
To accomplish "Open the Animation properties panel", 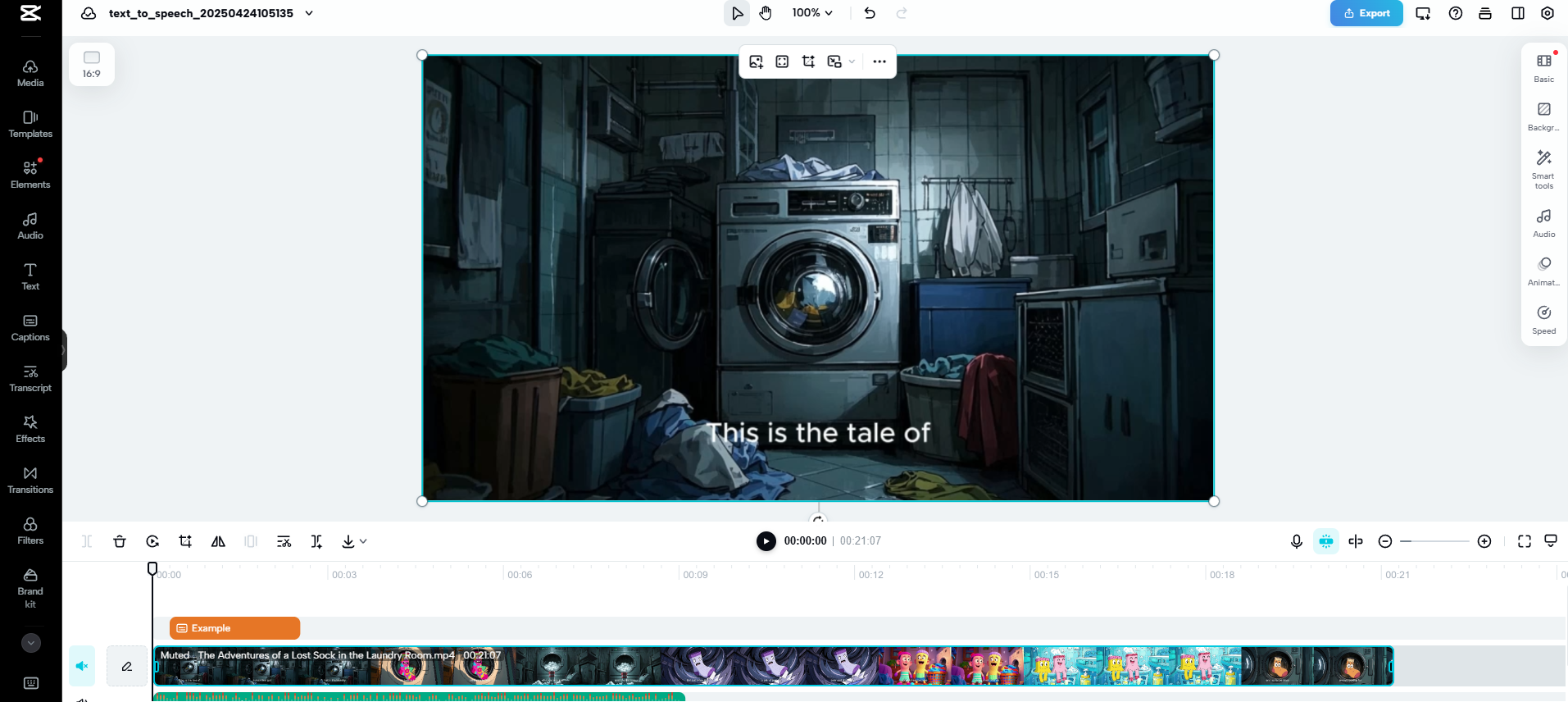I will tap(1544, 271).
